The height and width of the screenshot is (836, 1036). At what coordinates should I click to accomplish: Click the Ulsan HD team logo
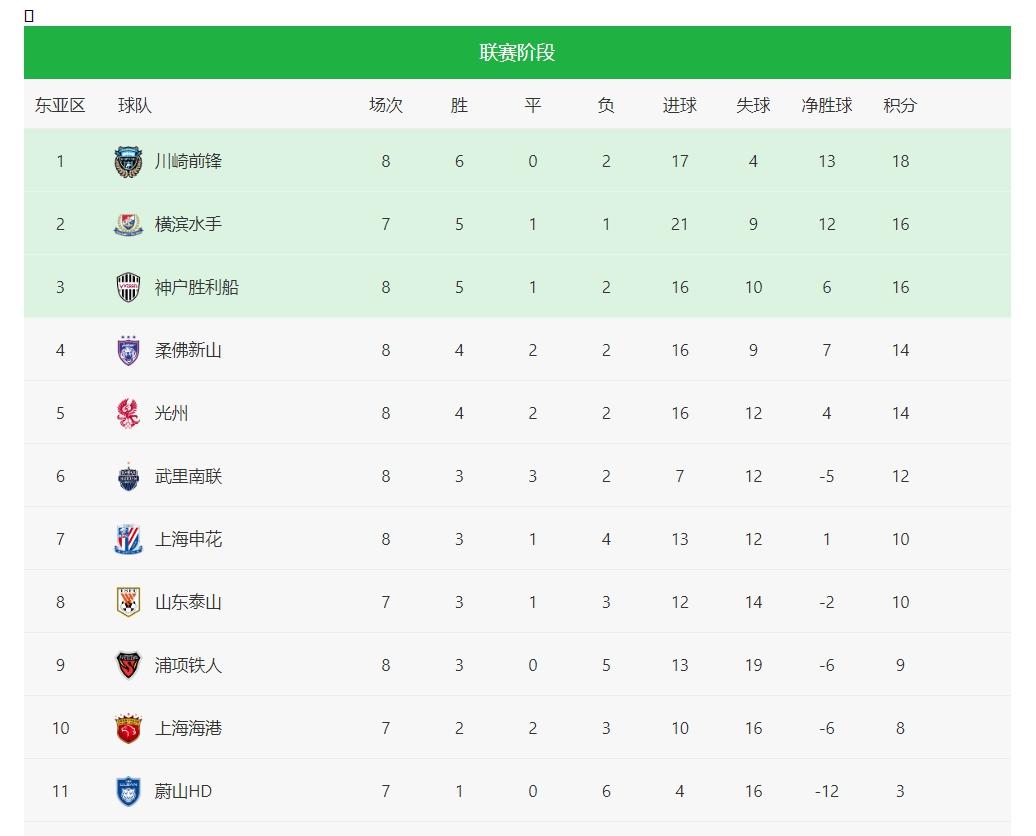point(128,791)
